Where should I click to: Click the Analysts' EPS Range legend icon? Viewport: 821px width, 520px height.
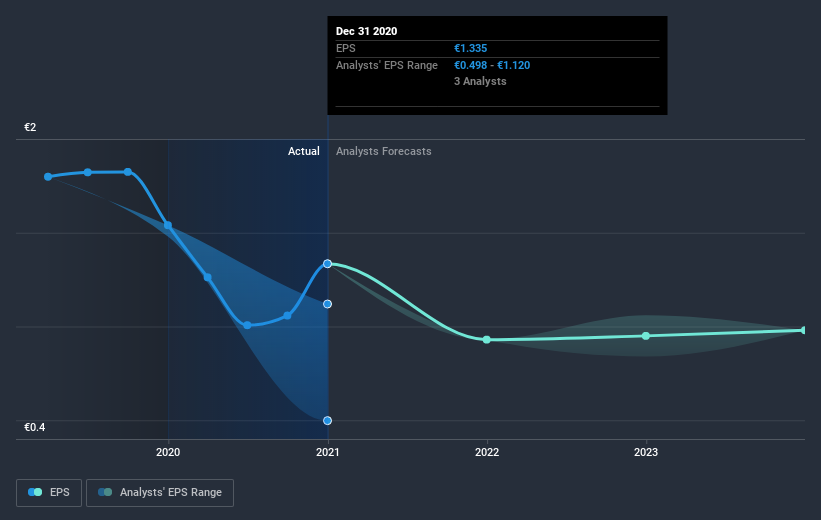[105, 492]
